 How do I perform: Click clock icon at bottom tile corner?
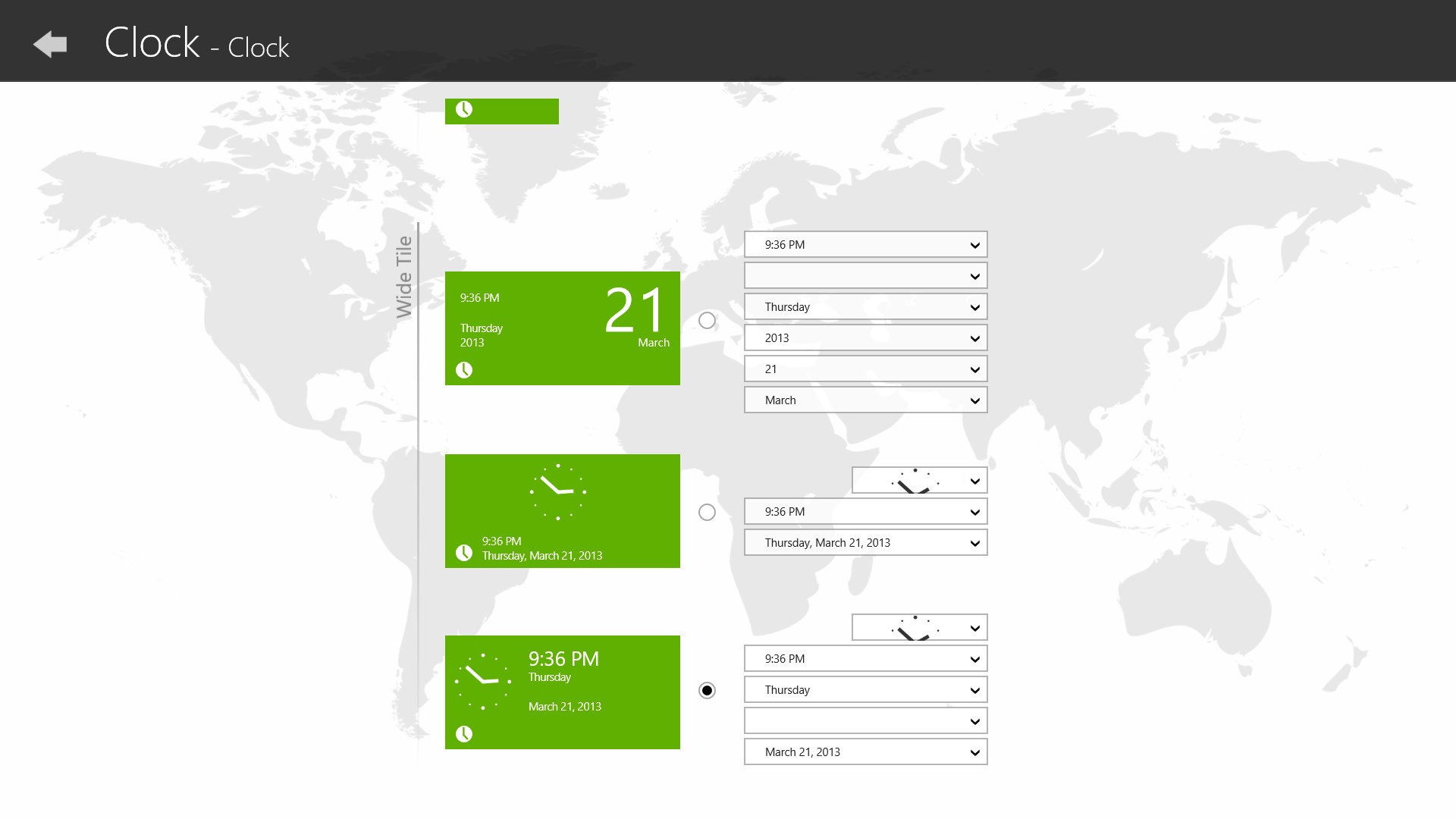tap(464, 734)
